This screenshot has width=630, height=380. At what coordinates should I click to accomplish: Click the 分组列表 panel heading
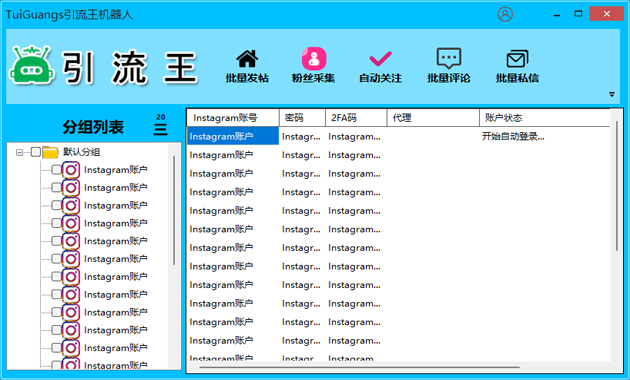[x=93, y=127]
